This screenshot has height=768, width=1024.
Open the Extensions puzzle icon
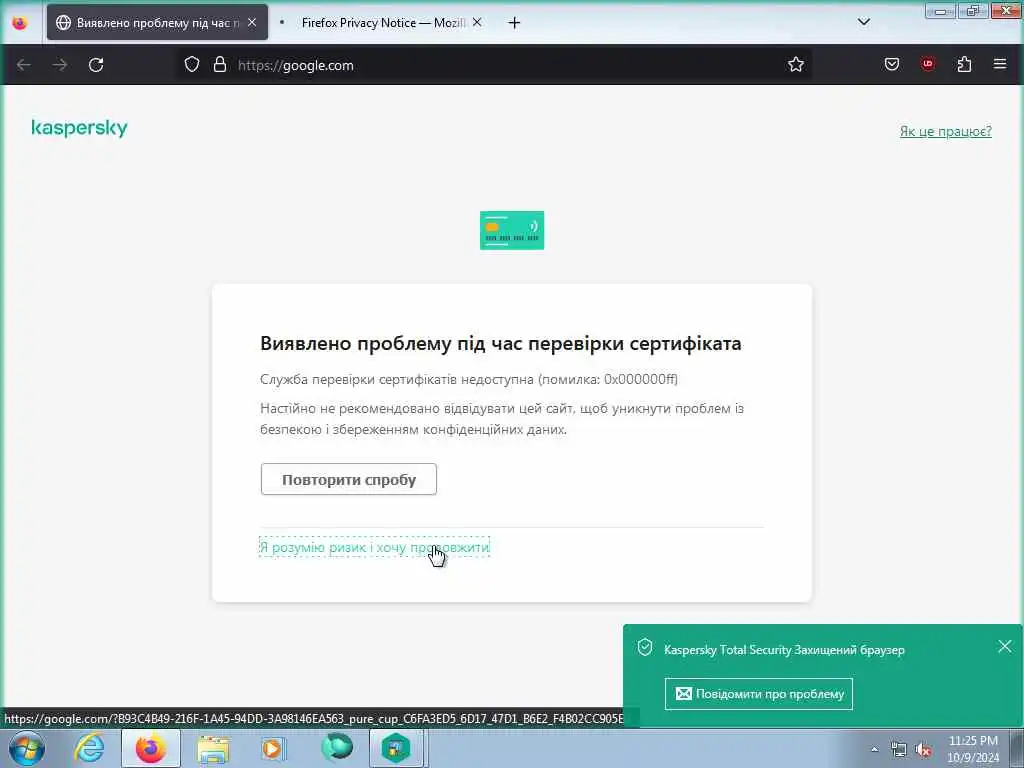964,64
